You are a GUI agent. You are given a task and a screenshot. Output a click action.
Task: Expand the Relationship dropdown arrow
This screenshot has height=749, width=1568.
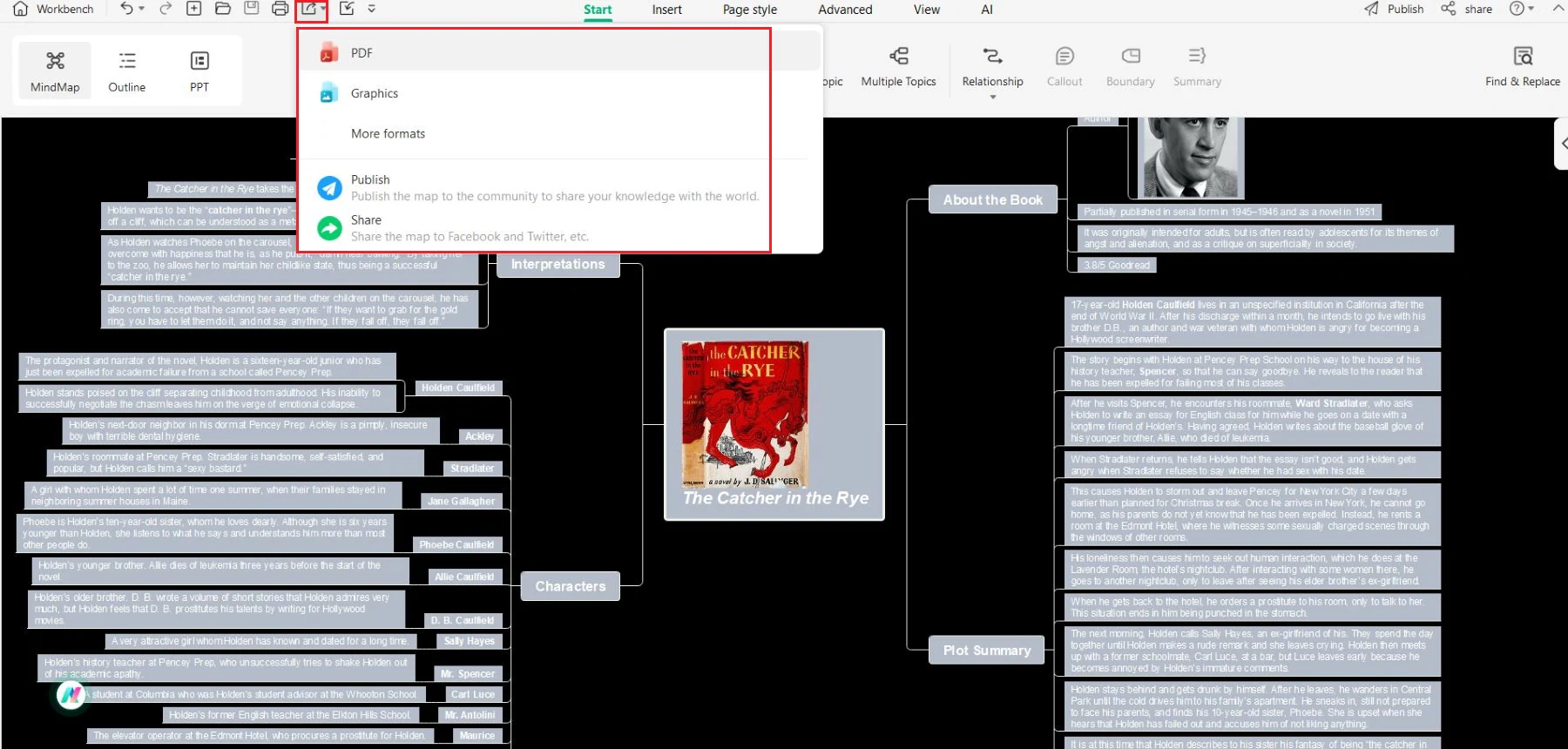click(x=992, y=97)
